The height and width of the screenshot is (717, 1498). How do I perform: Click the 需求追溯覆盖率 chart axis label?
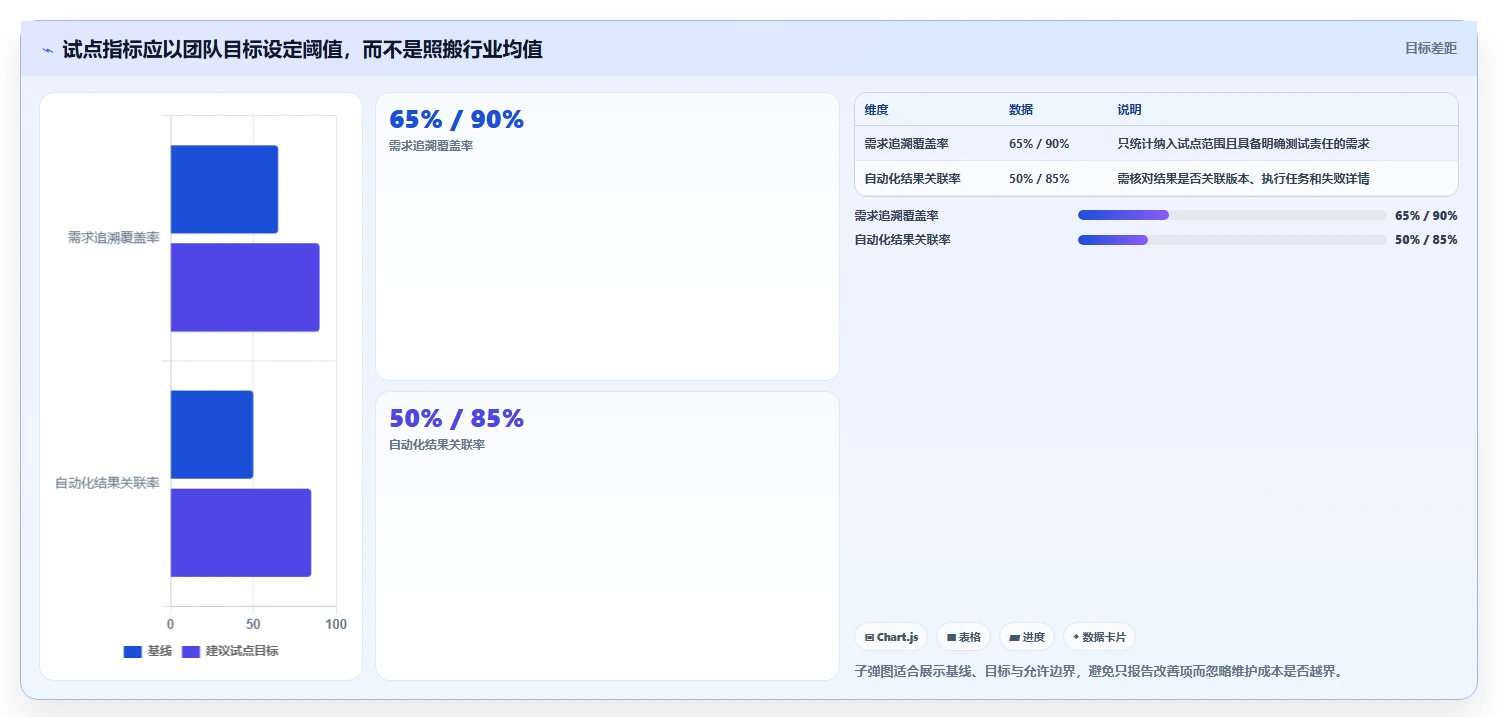pos(113,238)
